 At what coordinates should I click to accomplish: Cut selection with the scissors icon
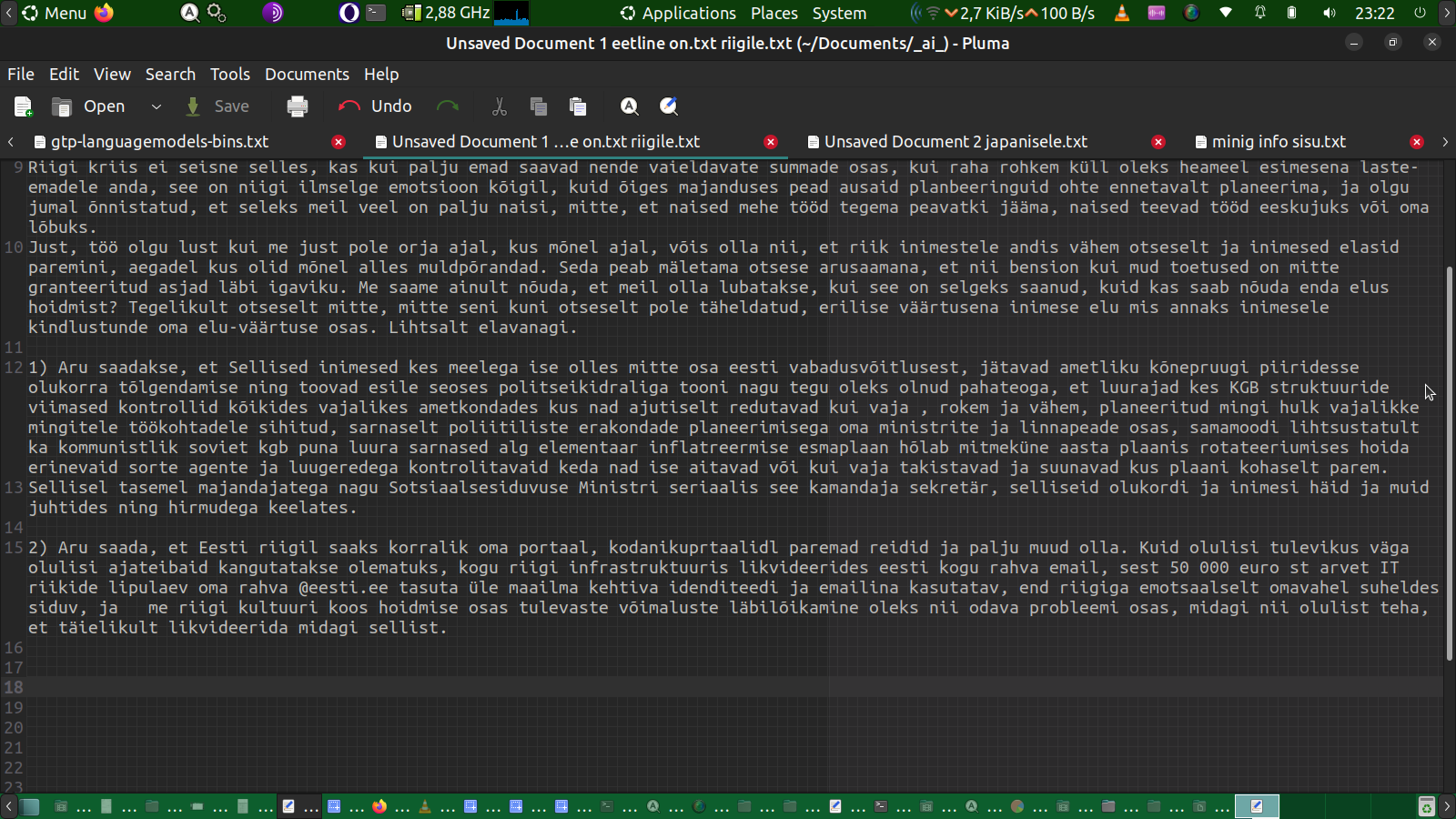tap(499, 106)
